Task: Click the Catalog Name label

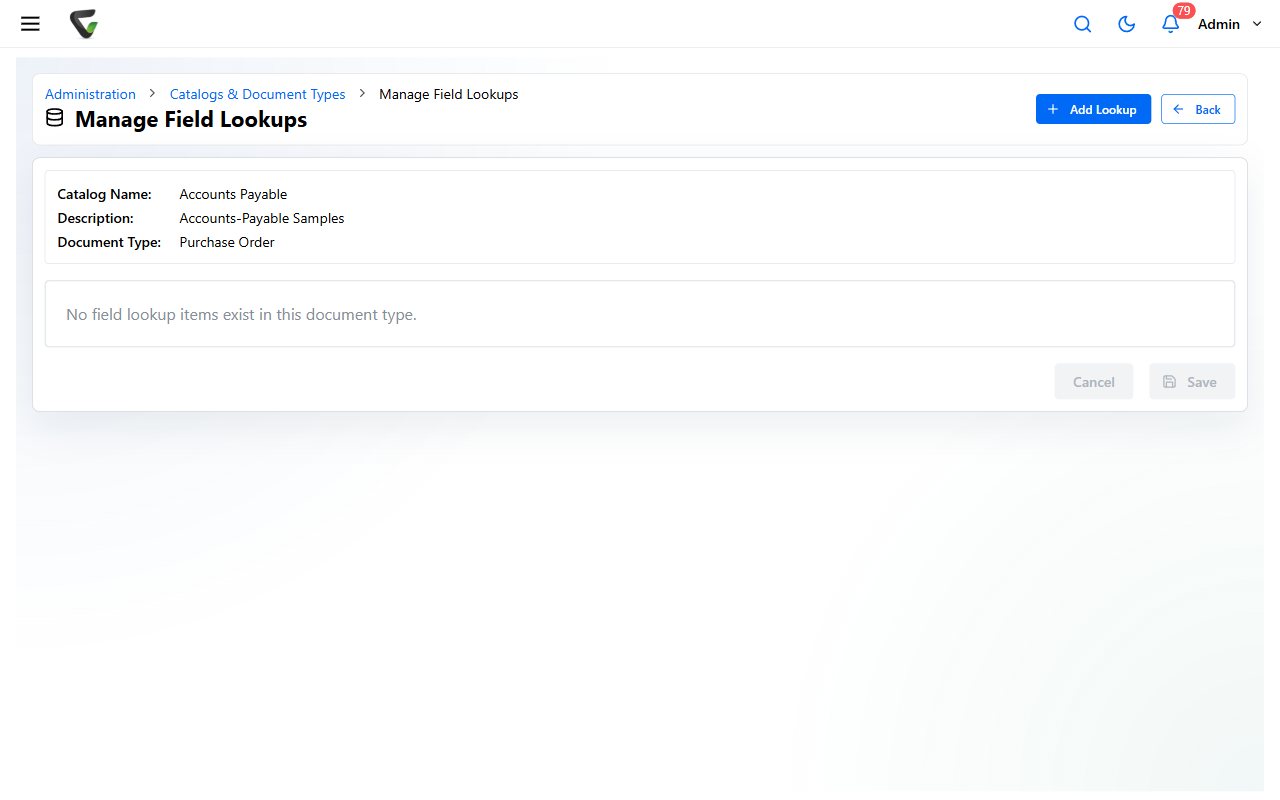Action: point(105,194)
